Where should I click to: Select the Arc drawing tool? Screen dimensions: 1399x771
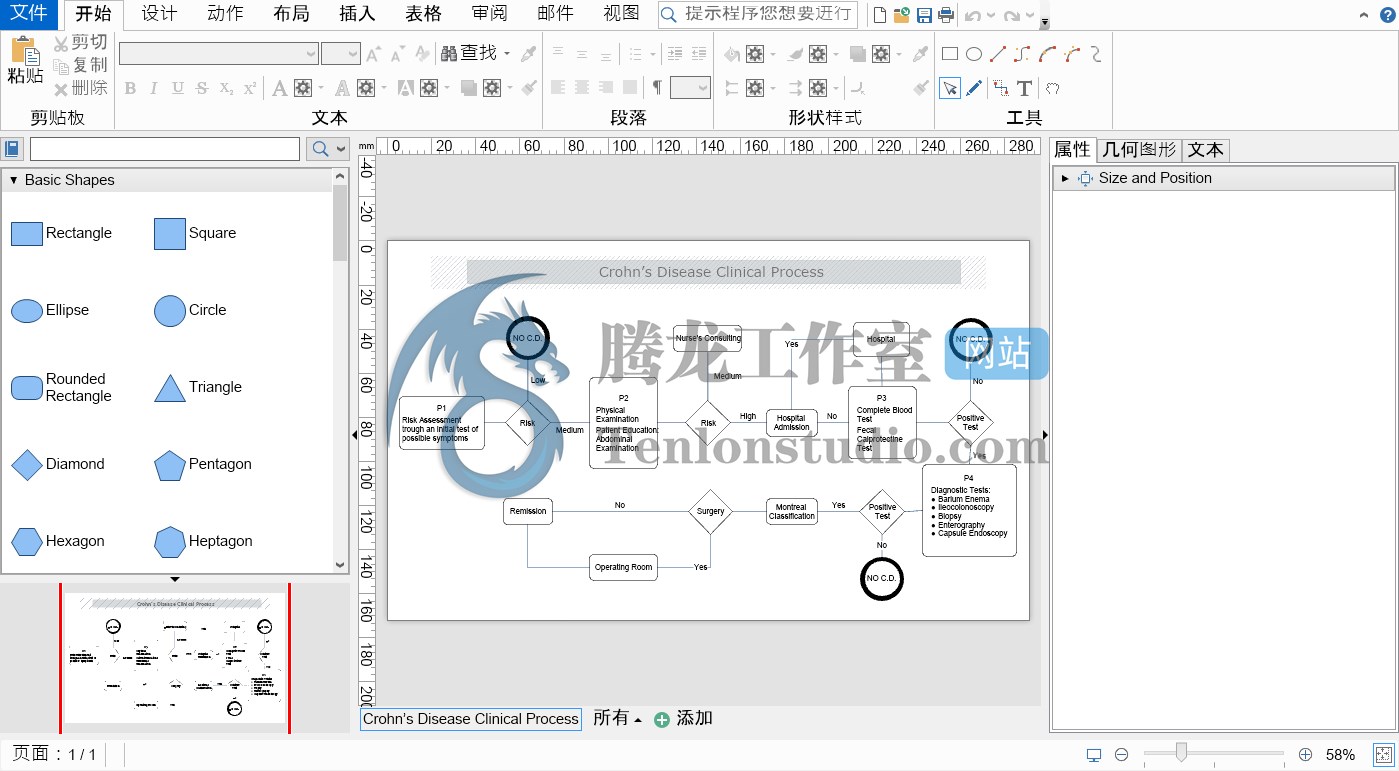pyautogui.click(x=1047, y=54)
